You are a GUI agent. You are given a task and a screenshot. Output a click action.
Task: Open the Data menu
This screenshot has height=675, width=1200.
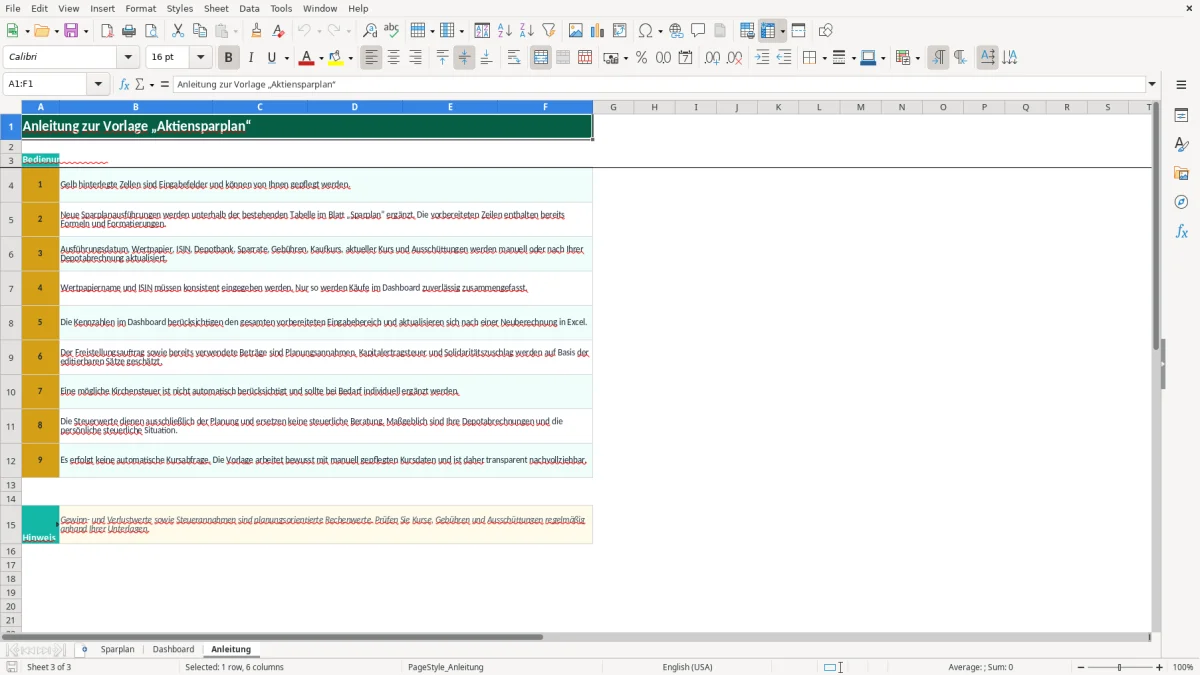point(249,8)
